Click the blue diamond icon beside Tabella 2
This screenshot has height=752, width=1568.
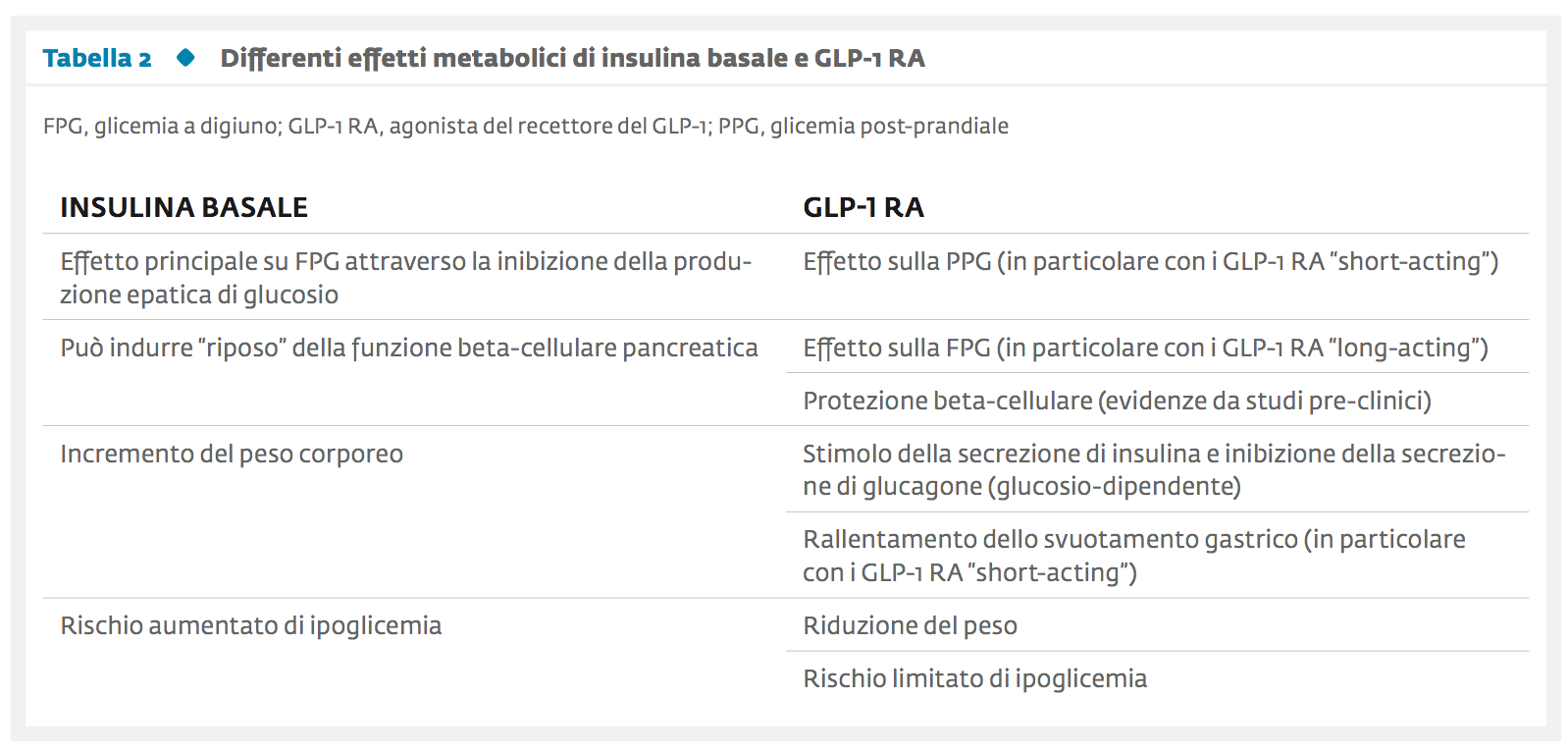[x=185, y=58]
